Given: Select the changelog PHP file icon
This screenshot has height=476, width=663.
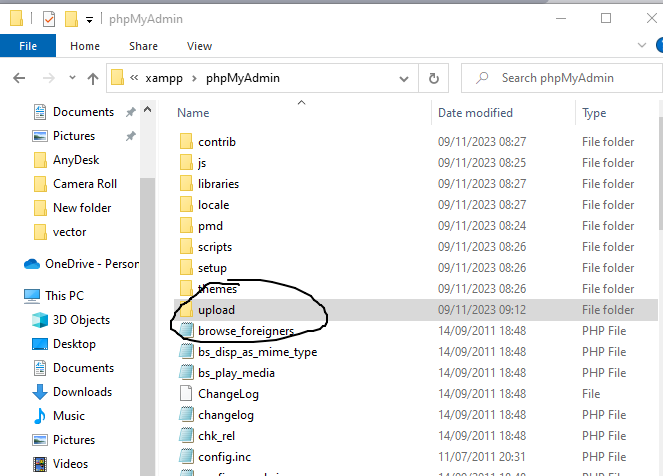Looking at the screenshot, I should [186, 415].
